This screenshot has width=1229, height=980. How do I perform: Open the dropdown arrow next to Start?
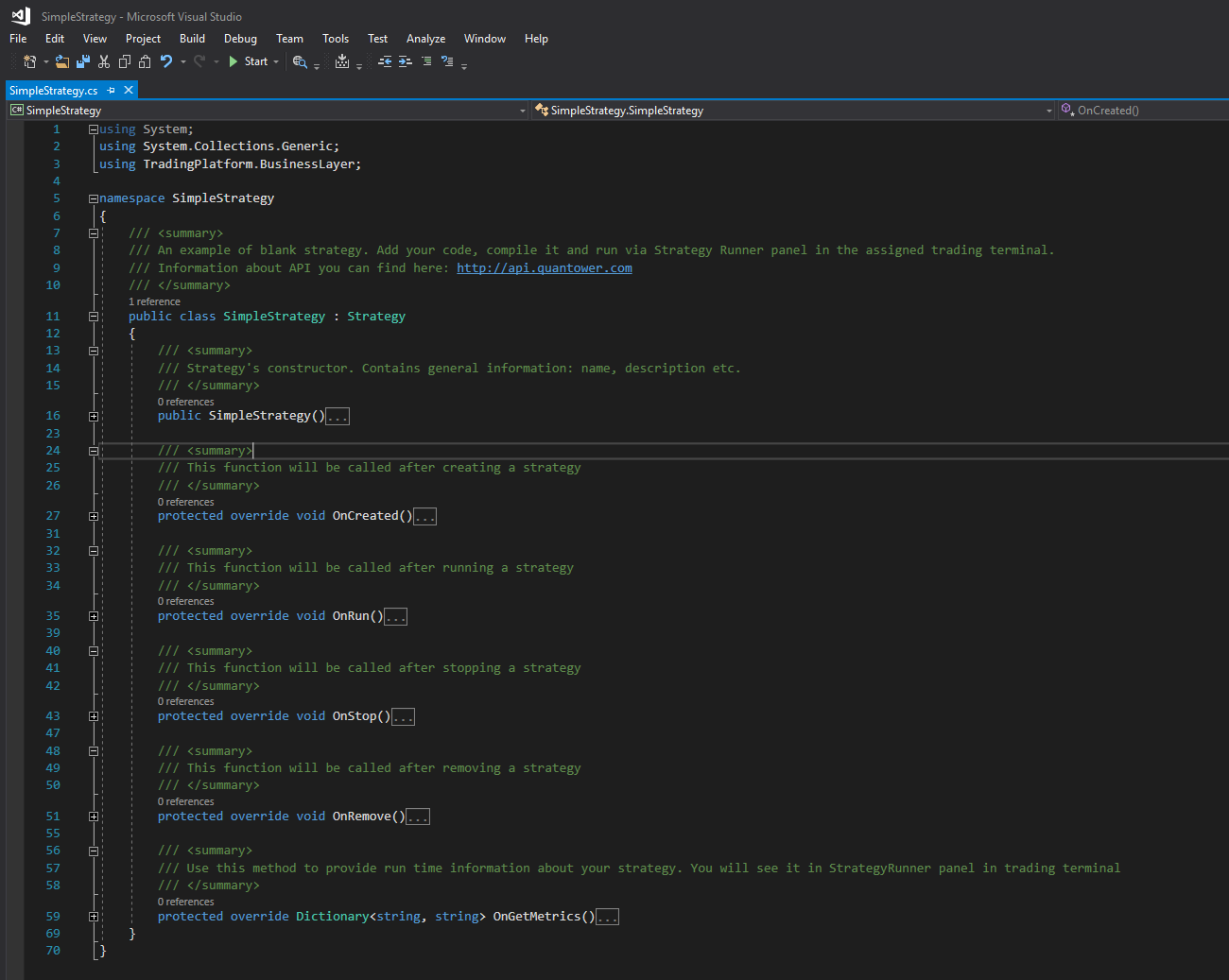(276, 61)
